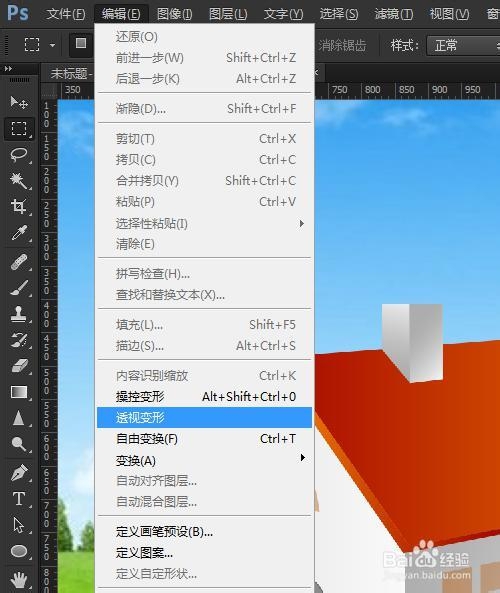The width and height of the screenshot is (500, 593).
Task: Click the 剪切(T) menu entry
Action: [205, 139]
